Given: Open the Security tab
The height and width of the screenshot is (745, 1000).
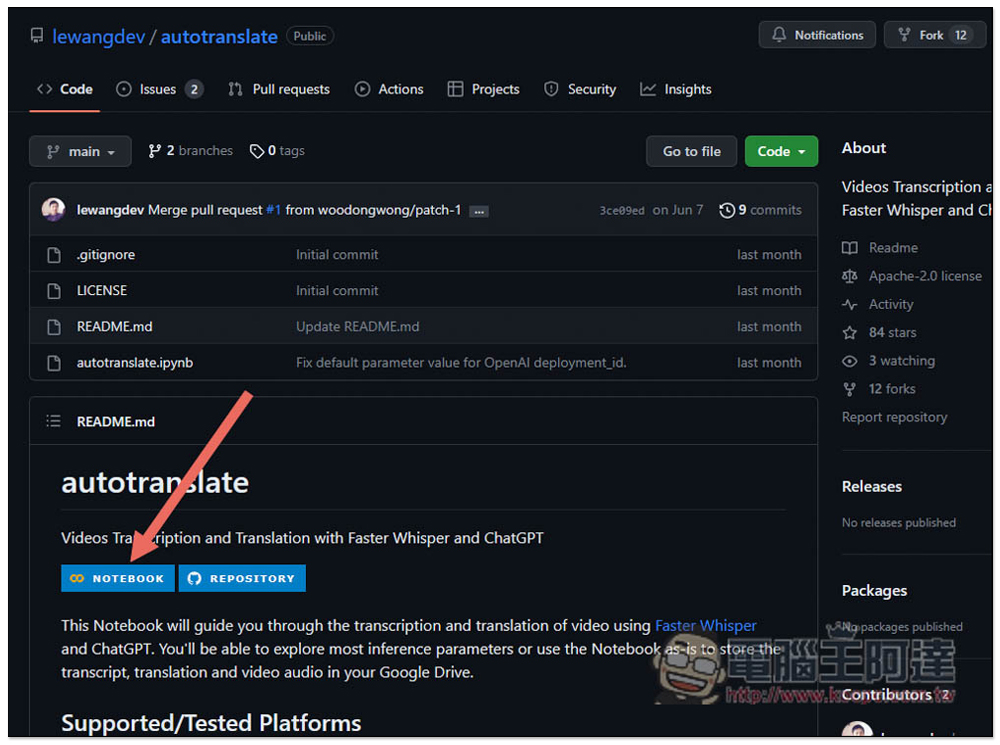Looking at the screenshot, I should click(x=580, y=89).
